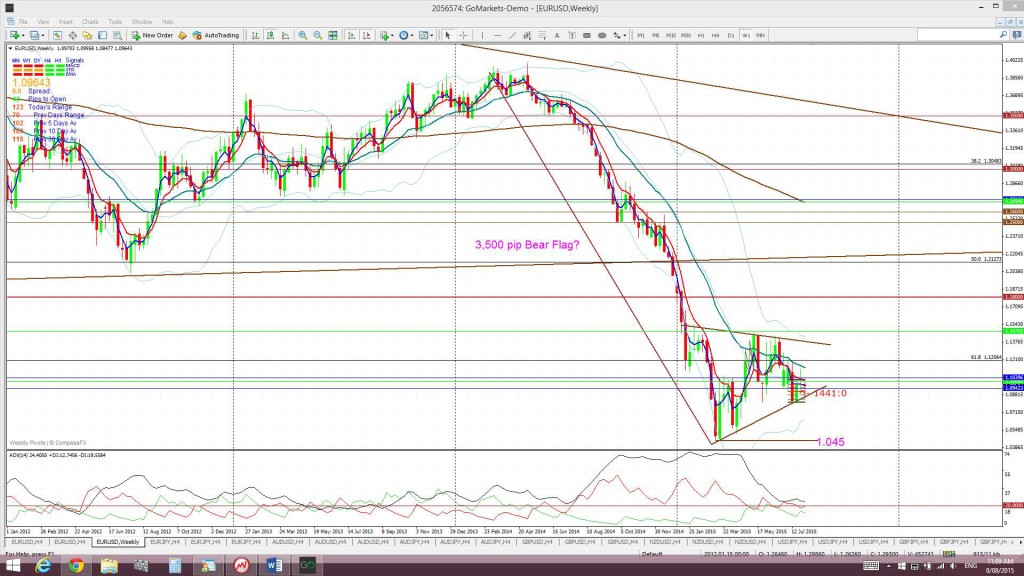
Task: Select the arrow Cursor tool
Action: [448, 35]
